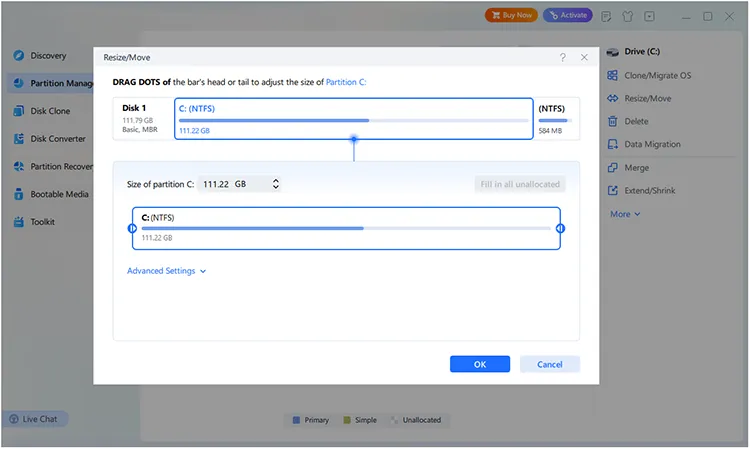
Task: Open the help question mark icon
Action: coord(562,57)
